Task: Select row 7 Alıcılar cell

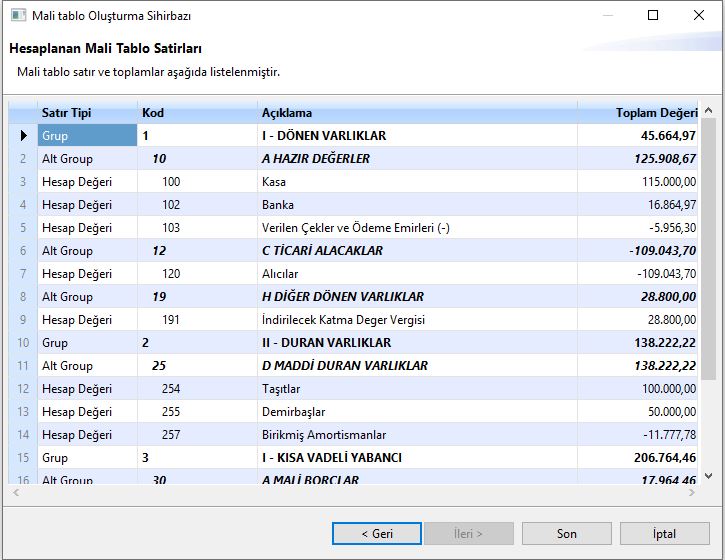Action: [x=280, y=274]
